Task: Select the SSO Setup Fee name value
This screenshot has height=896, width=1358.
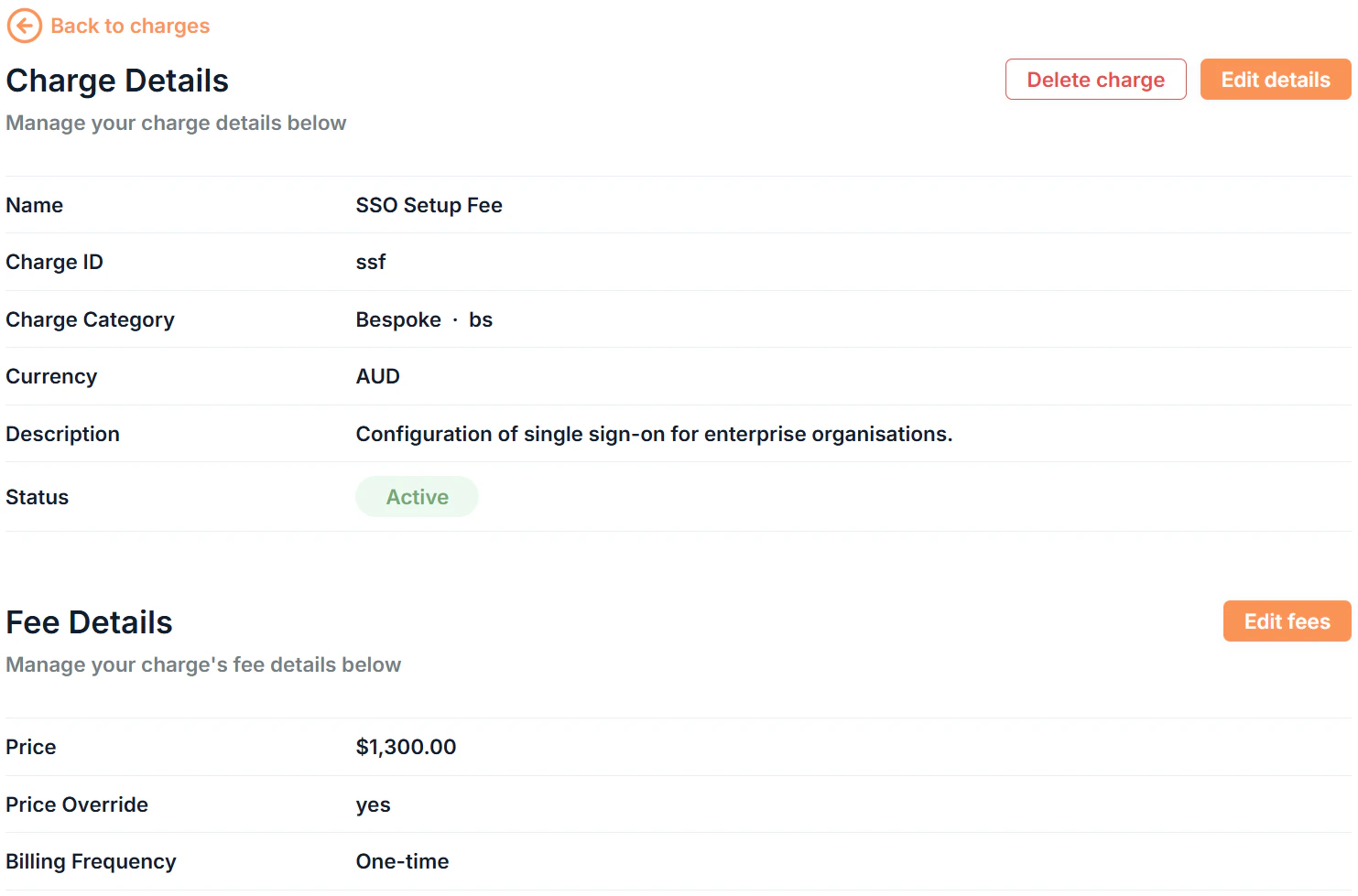Action: click(x=429, y=205)
